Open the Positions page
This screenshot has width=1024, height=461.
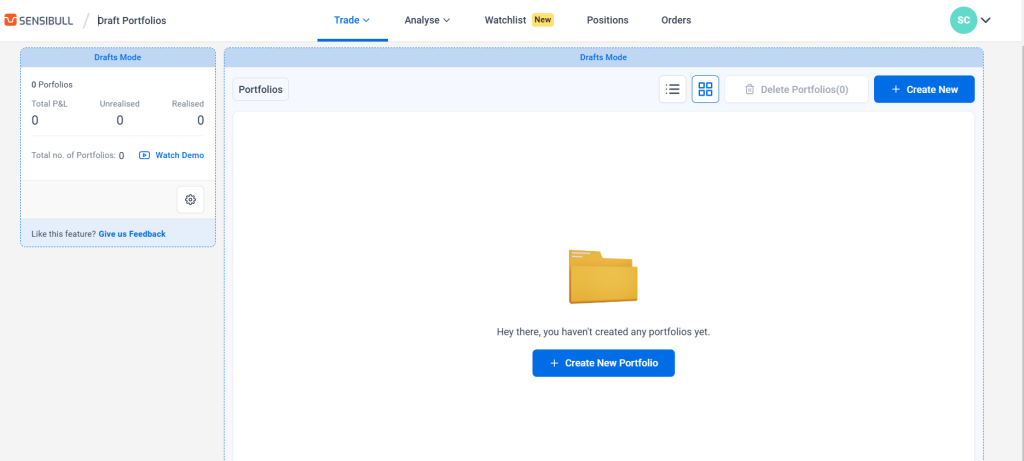point(607,20)
